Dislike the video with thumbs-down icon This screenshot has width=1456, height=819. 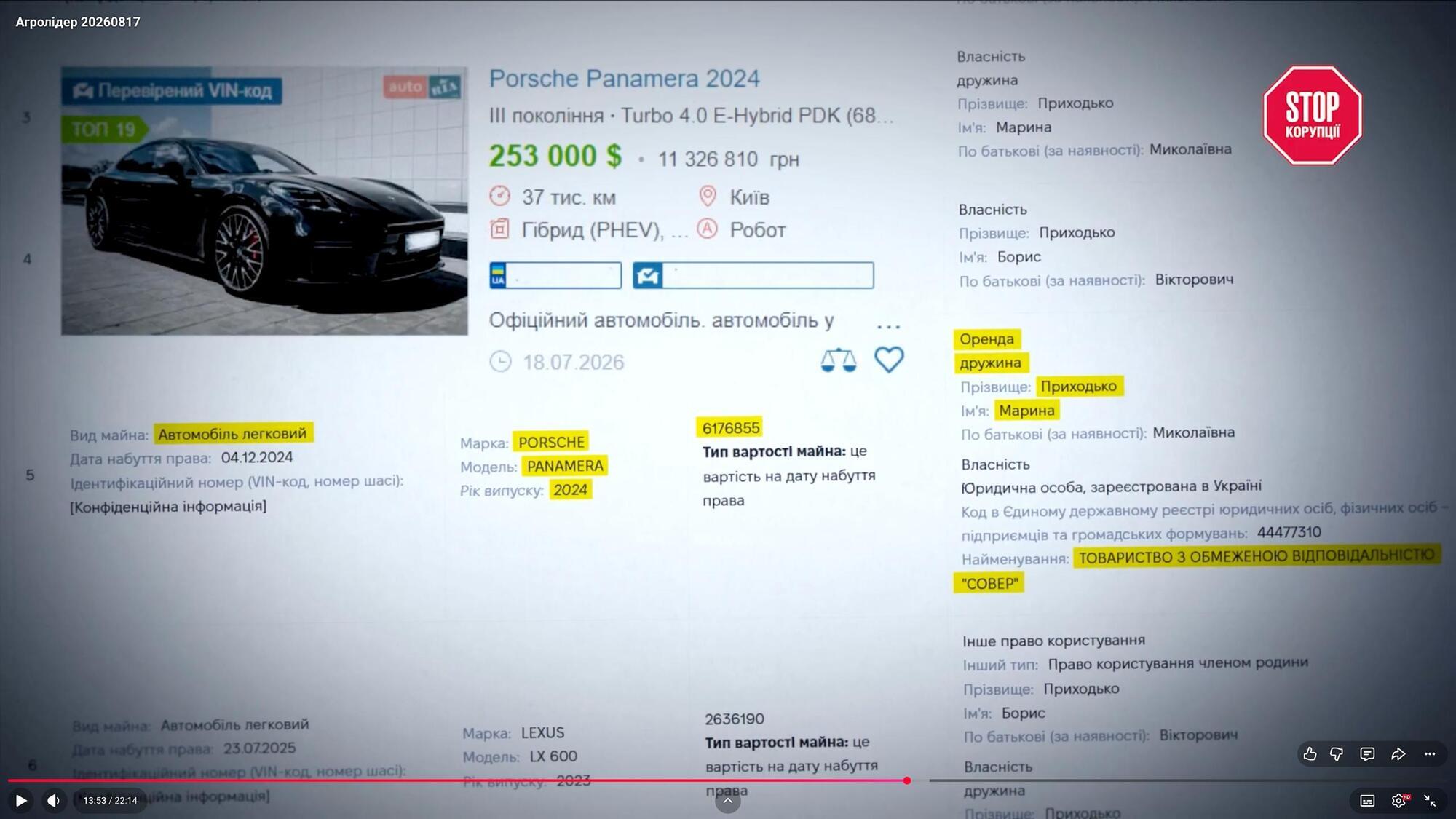(x=1337, y=754)
